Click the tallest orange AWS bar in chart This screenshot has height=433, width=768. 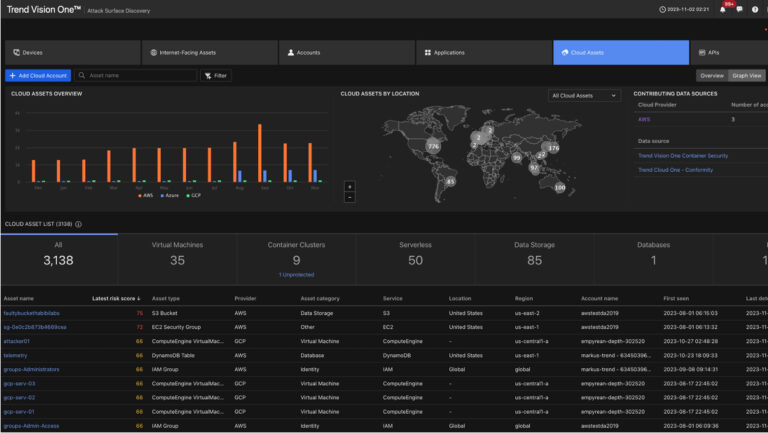pos(260,153)
